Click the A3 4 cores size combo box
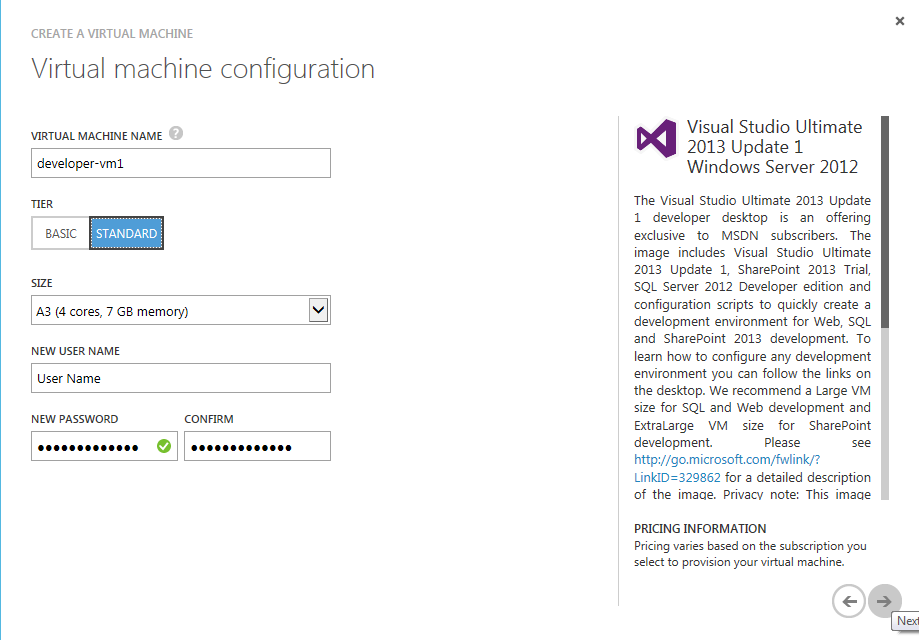Screen dimensions: 919x640 point(181,310)
